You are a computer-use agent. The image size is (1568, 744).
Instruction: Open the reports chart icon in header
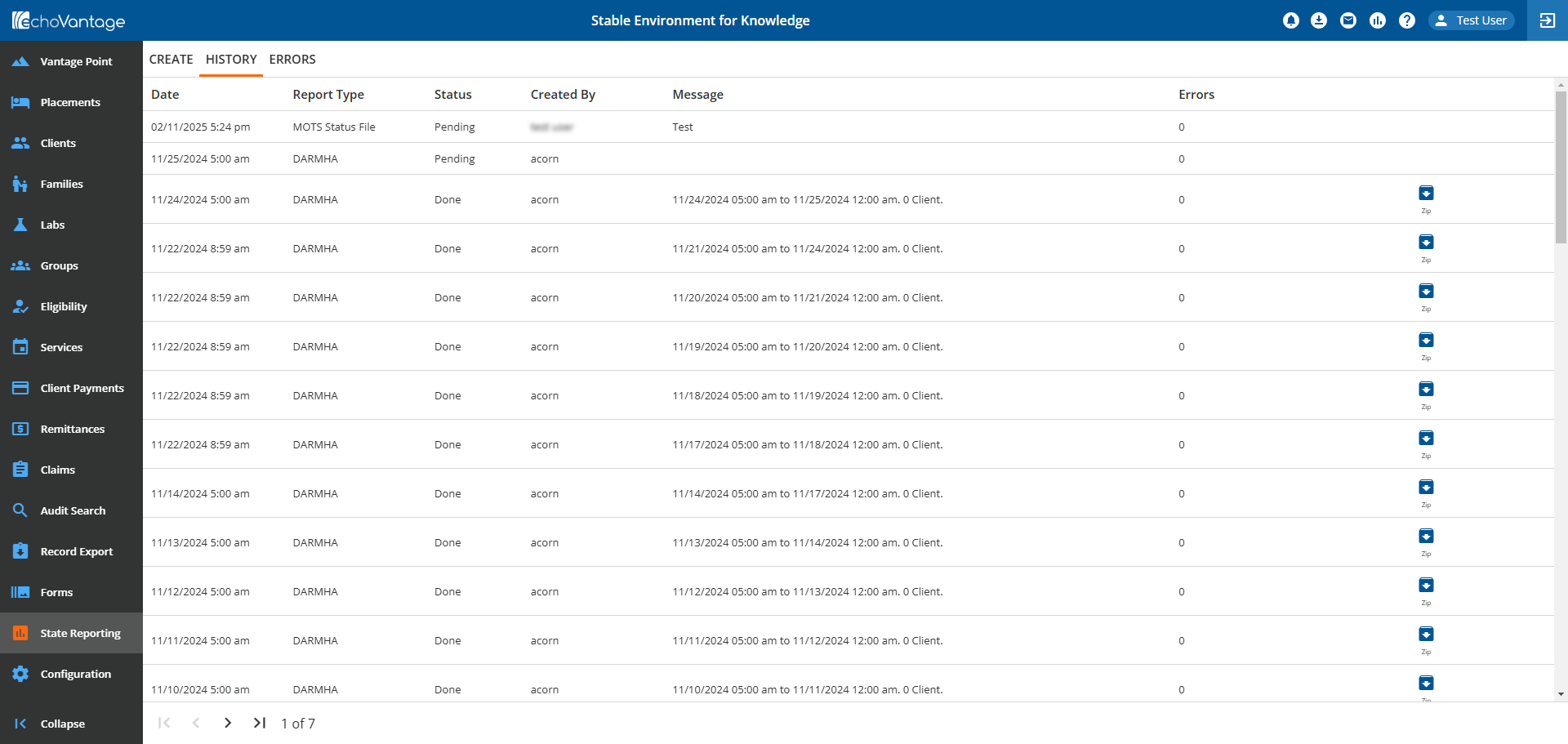(x=1378, y=20)
